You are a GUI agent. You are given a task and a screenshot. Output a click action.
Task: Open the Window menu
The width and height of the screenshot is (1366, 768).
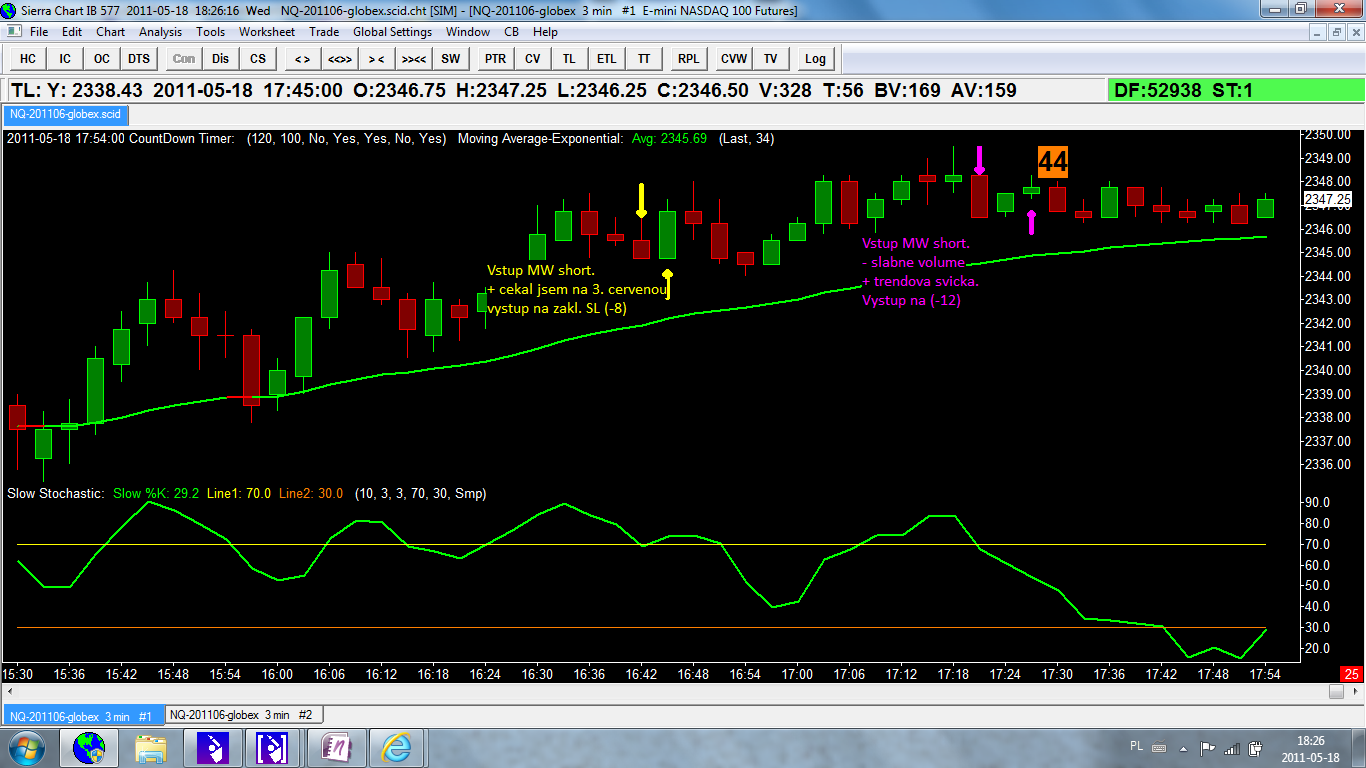[x=467, y=32]
